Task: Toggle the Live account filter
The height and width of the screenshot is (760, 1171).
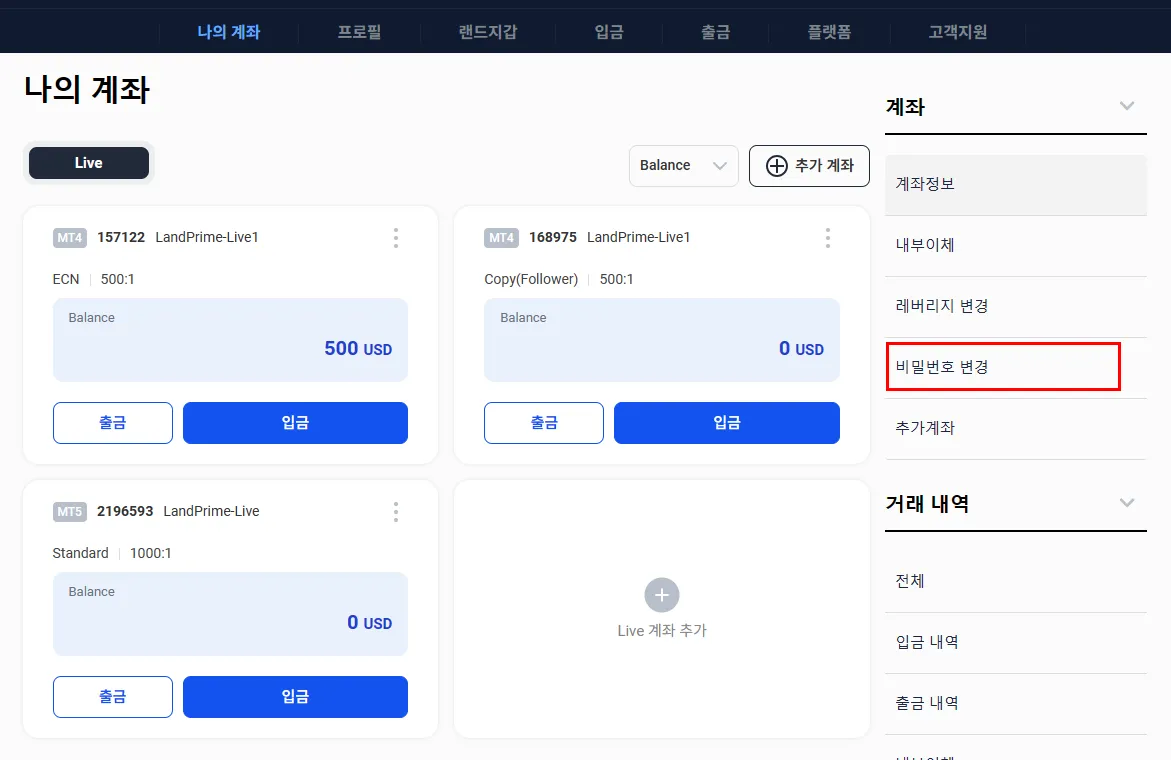Action: pos(89,163)
